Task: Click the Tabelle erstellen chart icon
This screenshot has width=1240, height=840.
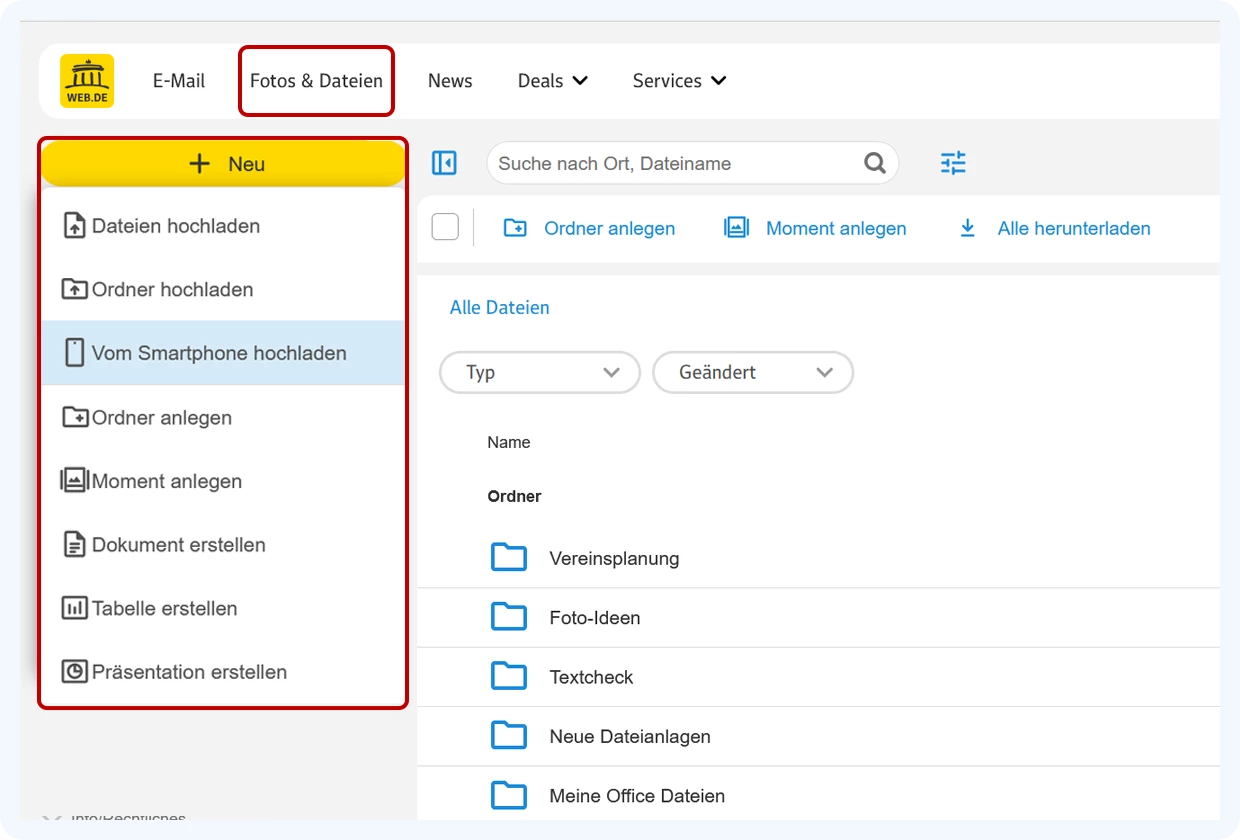Action: (x=74, y=608)
